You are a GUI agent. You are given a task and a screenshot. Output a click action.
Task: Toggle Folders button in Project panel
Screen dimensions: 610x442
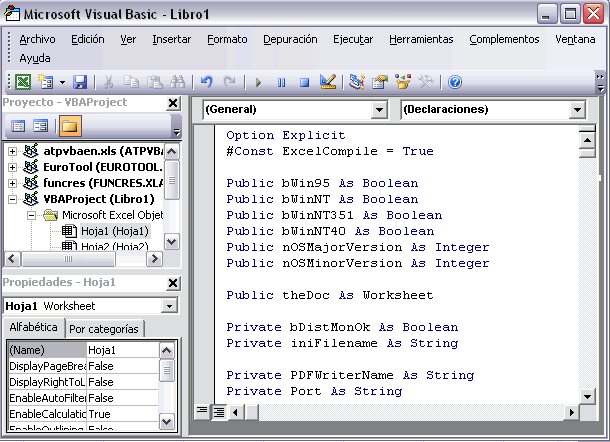(70, 126)
